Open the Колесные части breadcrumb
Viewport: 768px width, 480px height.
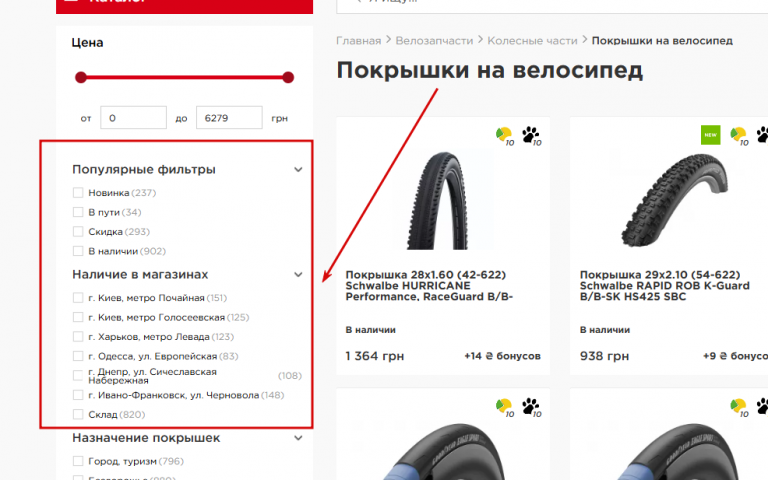click(x=532, y=41)
